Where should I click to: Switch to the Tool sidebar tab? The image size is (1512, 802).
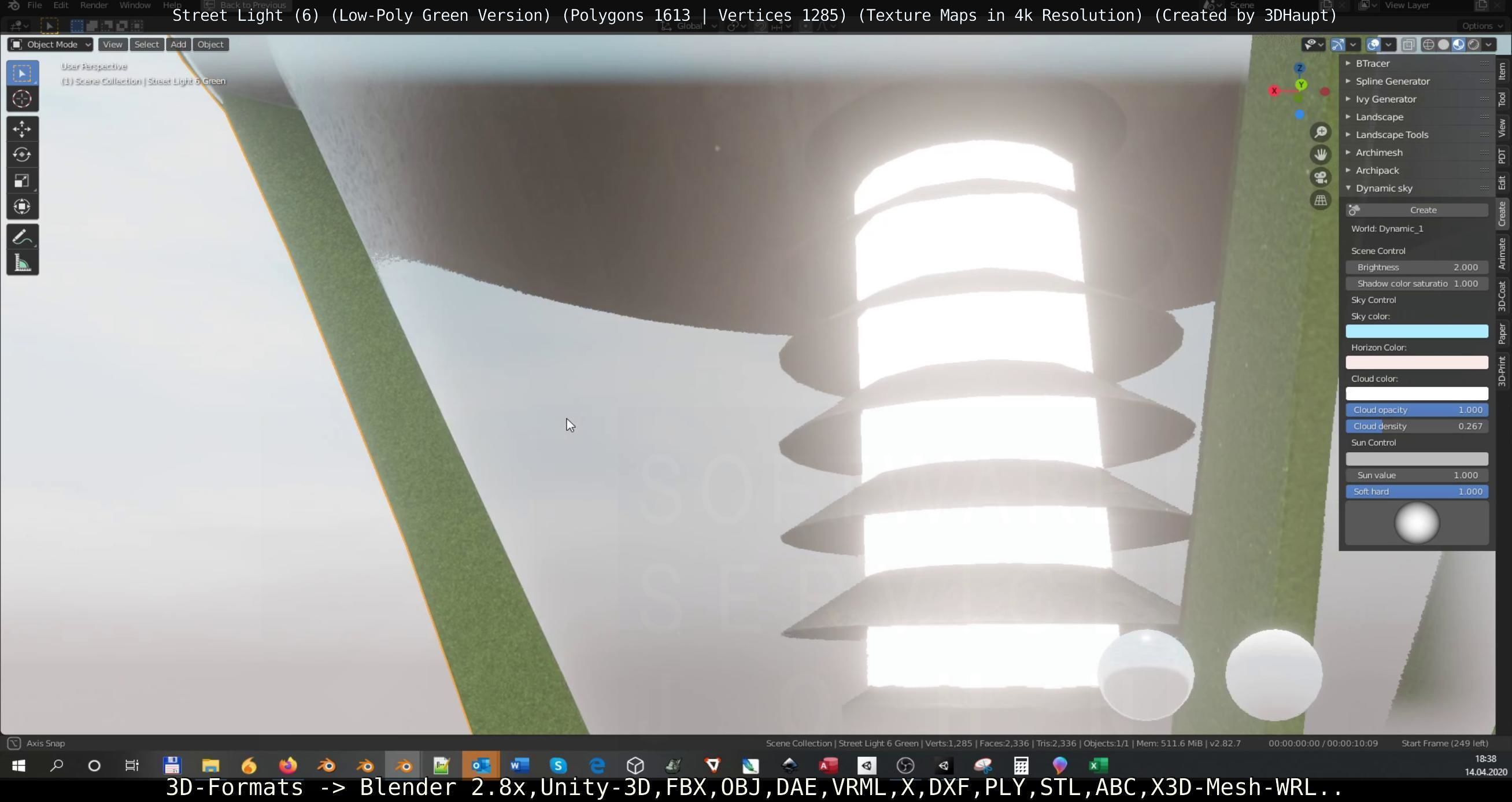pos(1502,99)
